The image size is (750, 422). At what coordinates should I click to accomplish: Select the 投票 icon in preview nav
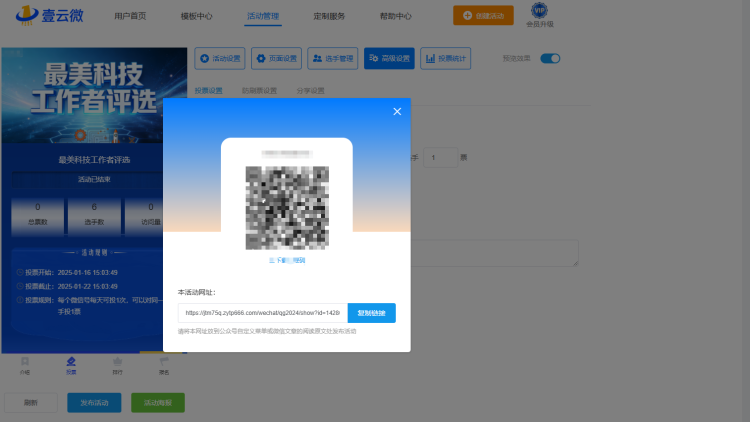[x=71, y=366]
